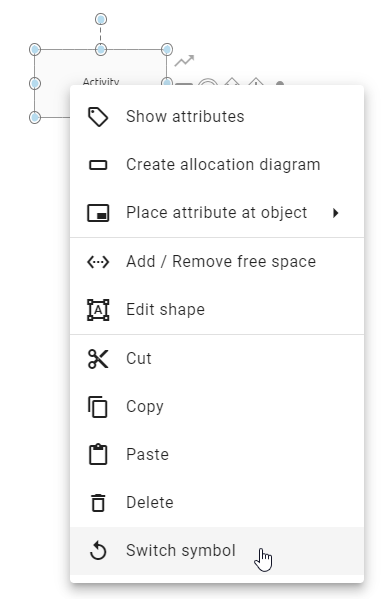Select Cut in context menu
This screenshot has height=599, width=389.
[x=217, y=359]
